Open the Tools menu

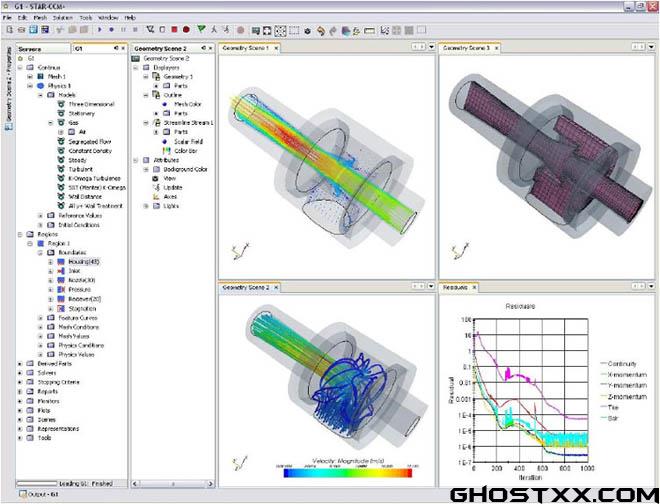[85, 18]
